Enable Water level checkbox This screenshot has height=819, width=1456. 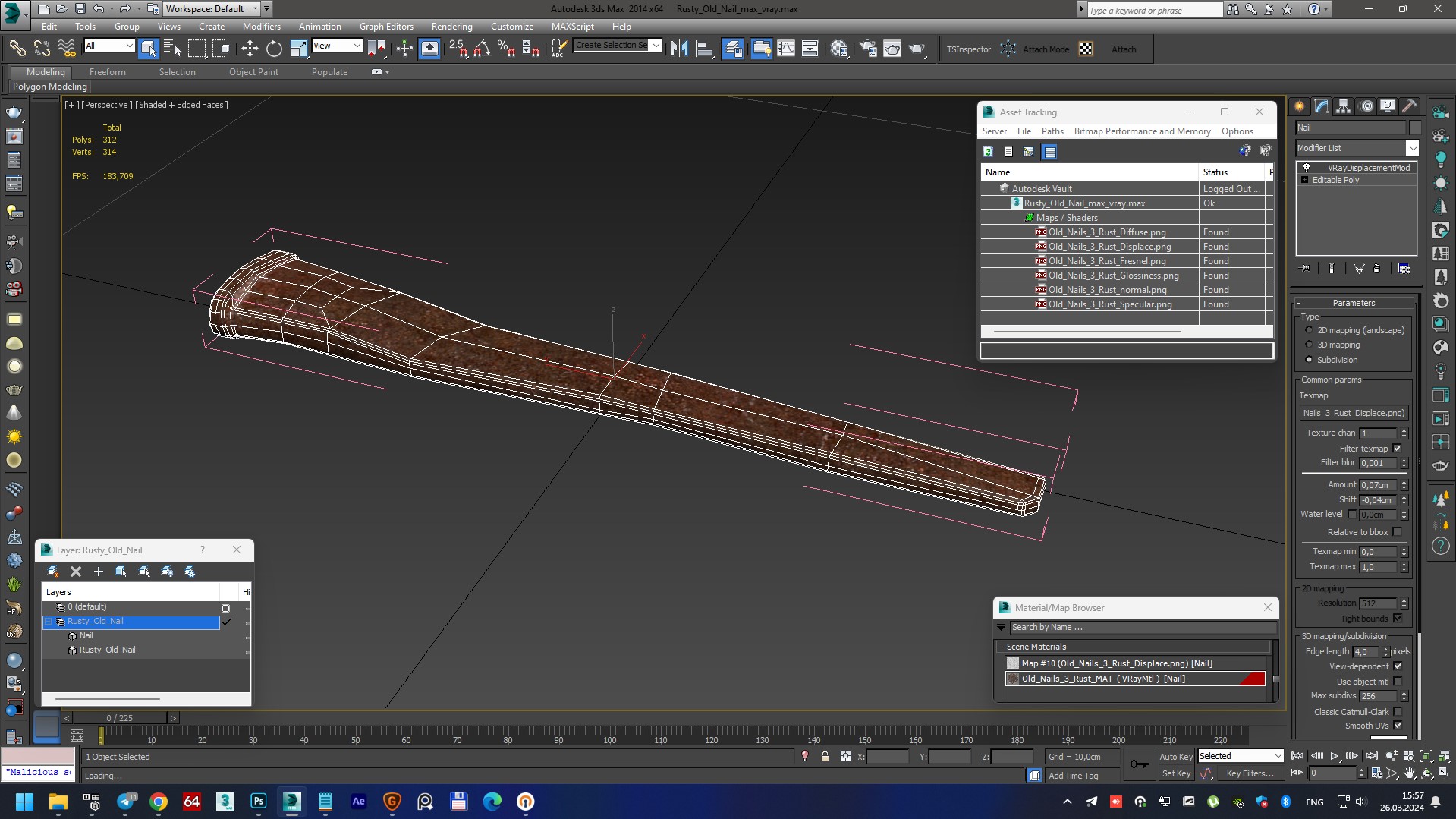click(1352, 514)
